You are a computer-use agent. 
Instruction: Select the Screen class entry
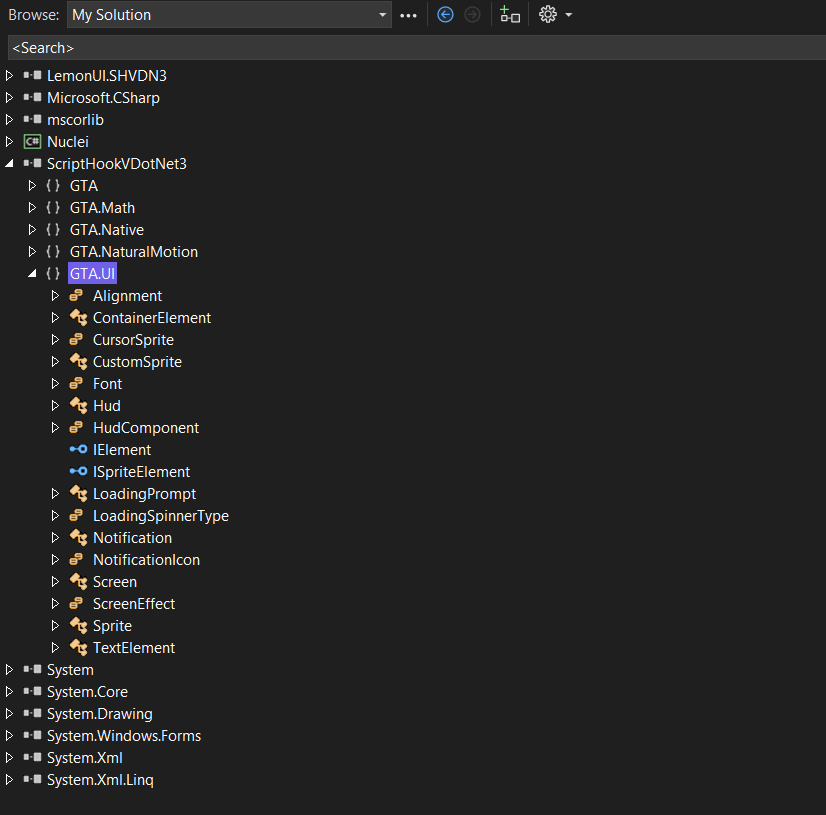[x=115, y=582]
